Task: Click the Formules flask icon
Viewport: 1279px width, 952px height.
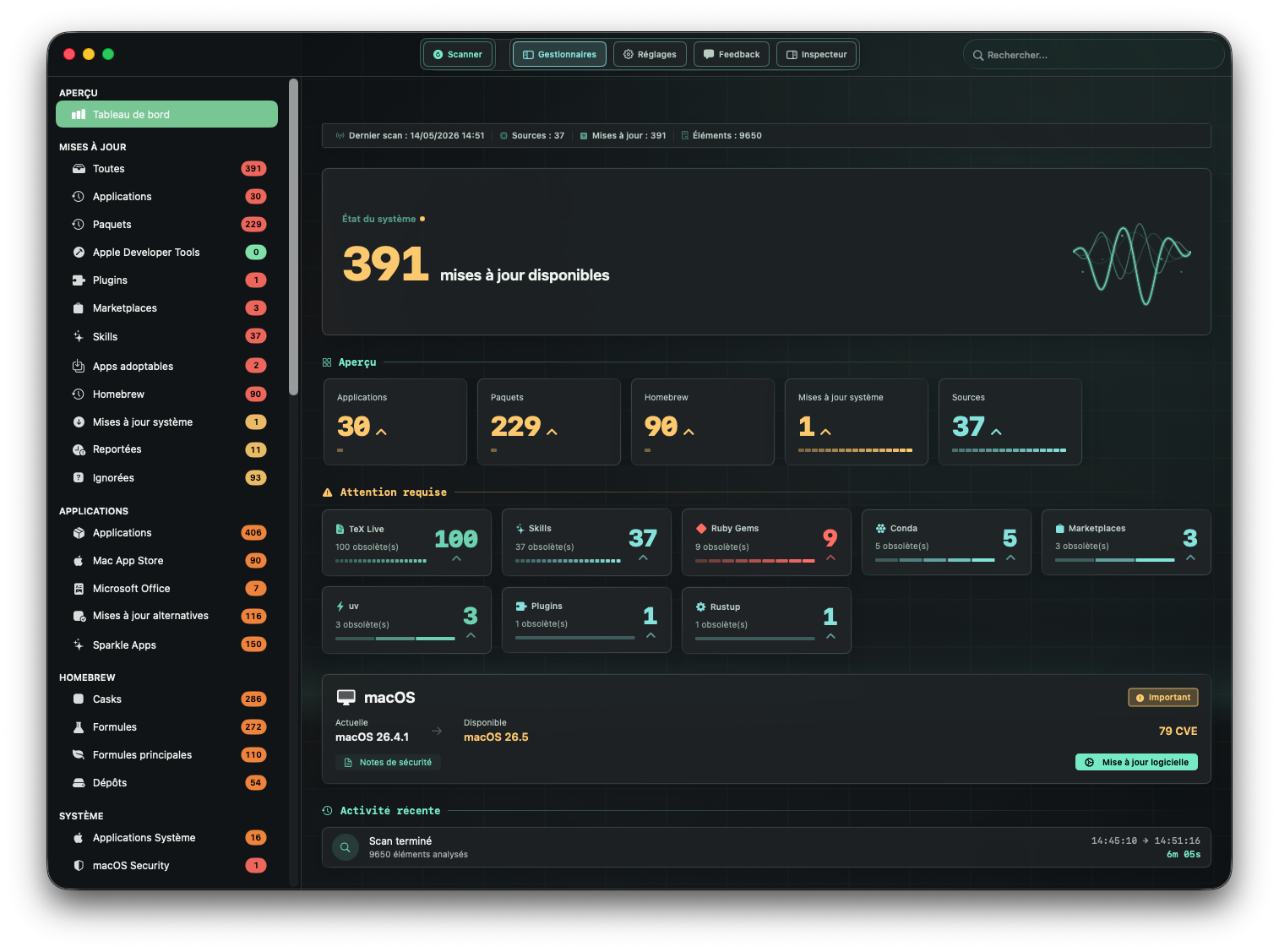Action: tap(79, 727)
